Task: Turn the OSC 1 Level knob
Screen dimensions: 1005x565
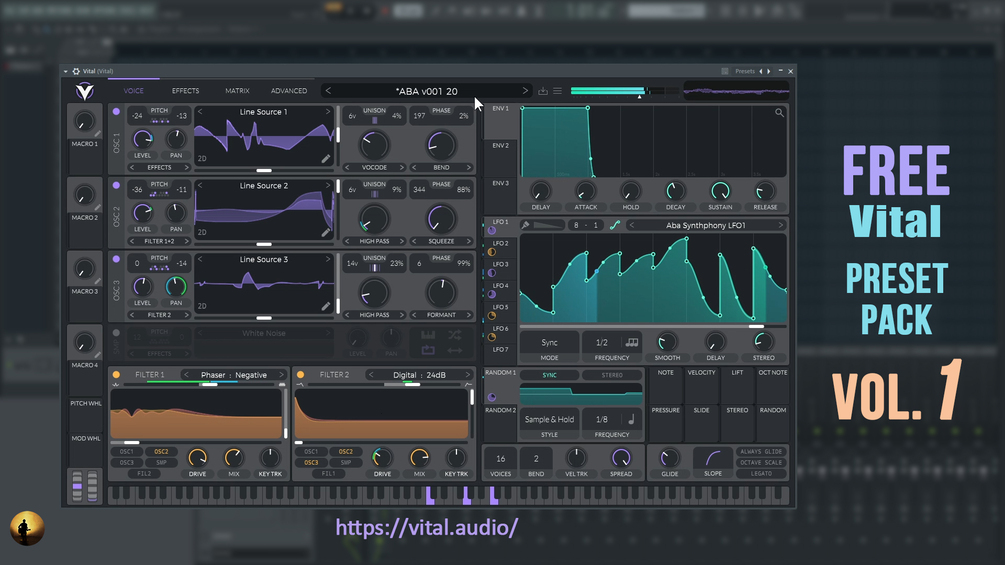Action: 142,138
